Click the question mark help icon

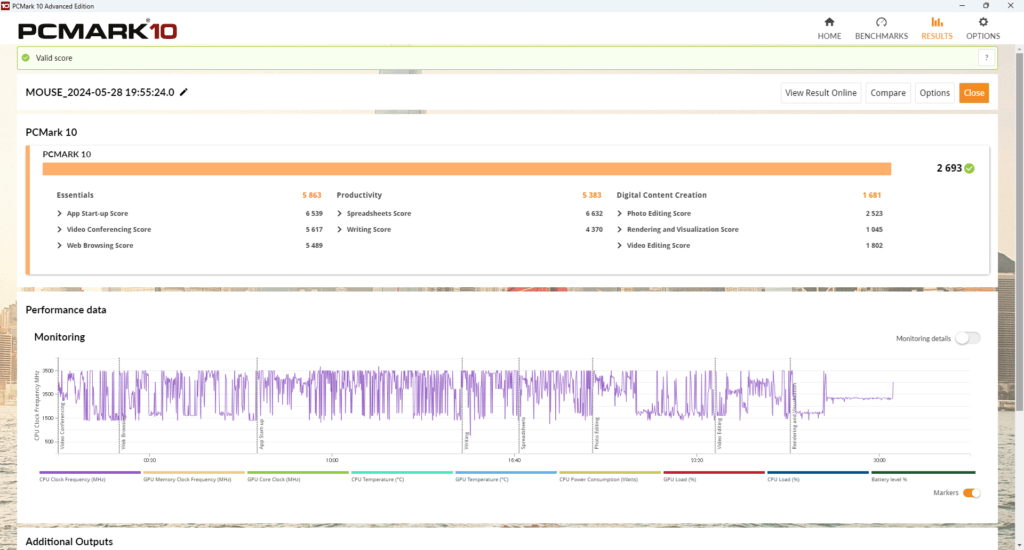click(x=985, y=58)
